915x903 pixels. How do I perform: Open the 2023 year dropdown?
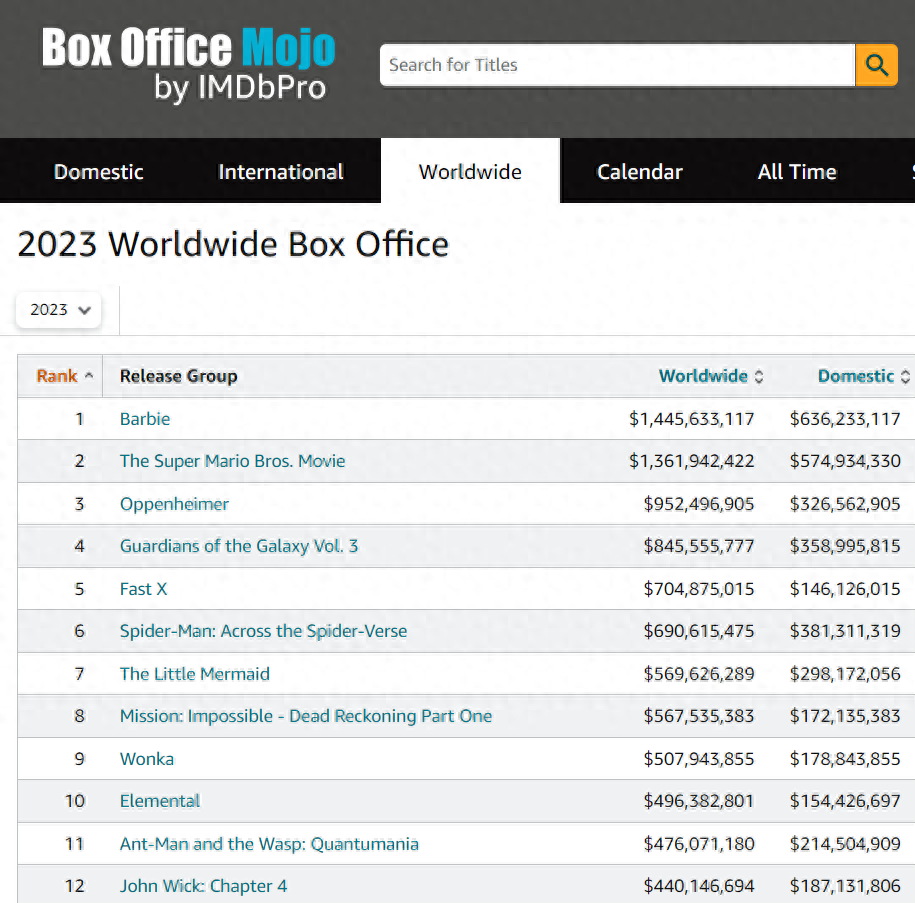click(59, 310)
